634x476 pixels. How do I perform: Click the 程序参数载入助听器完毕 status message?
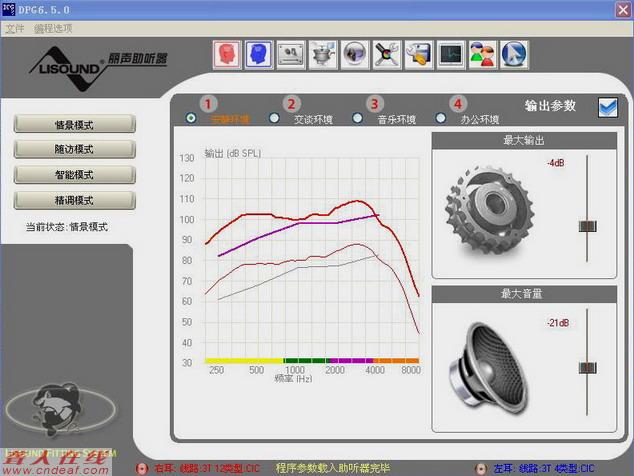pyautogui.click(x=333, y=468)
